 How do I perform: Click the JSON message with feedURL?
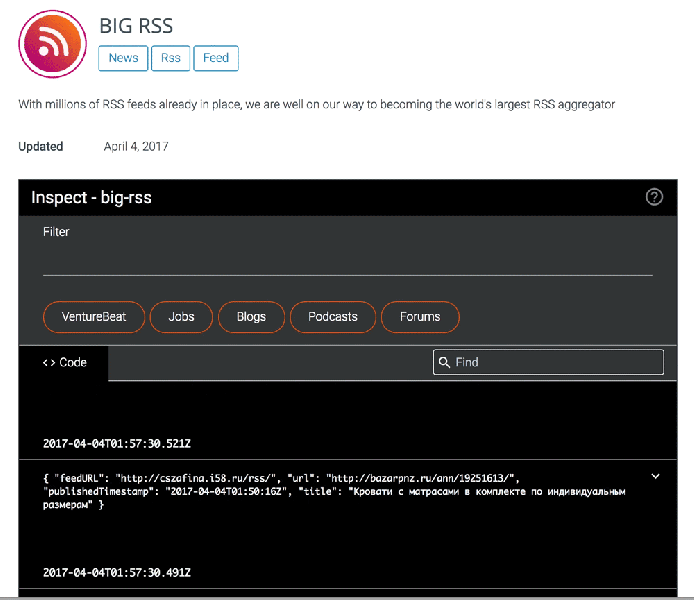point(334,492)
